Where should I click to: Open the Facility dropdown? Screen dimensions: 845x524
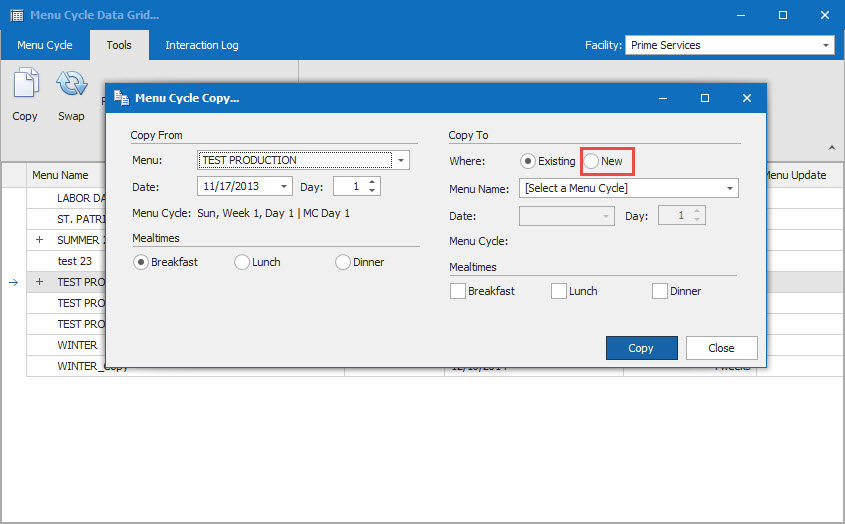826,45
